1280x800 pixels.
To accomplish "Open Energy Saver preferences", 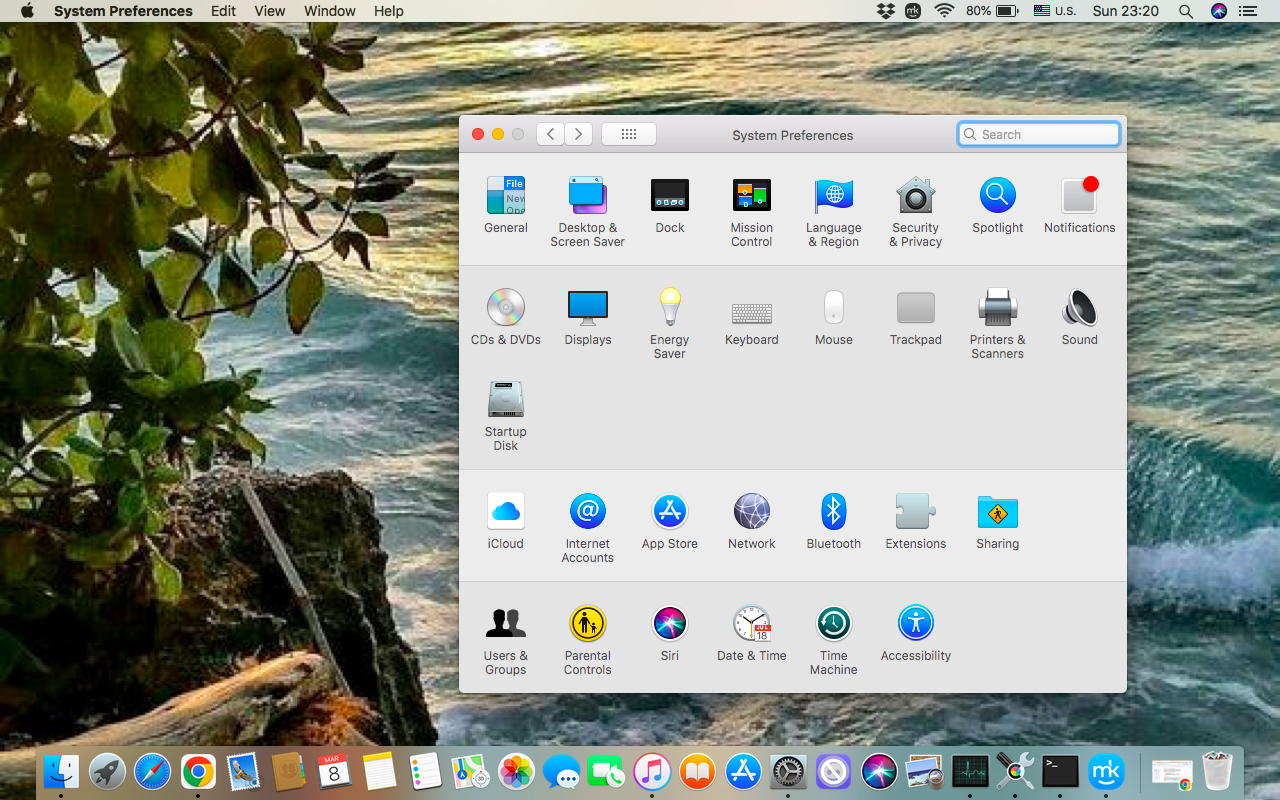I will point(669,307).
